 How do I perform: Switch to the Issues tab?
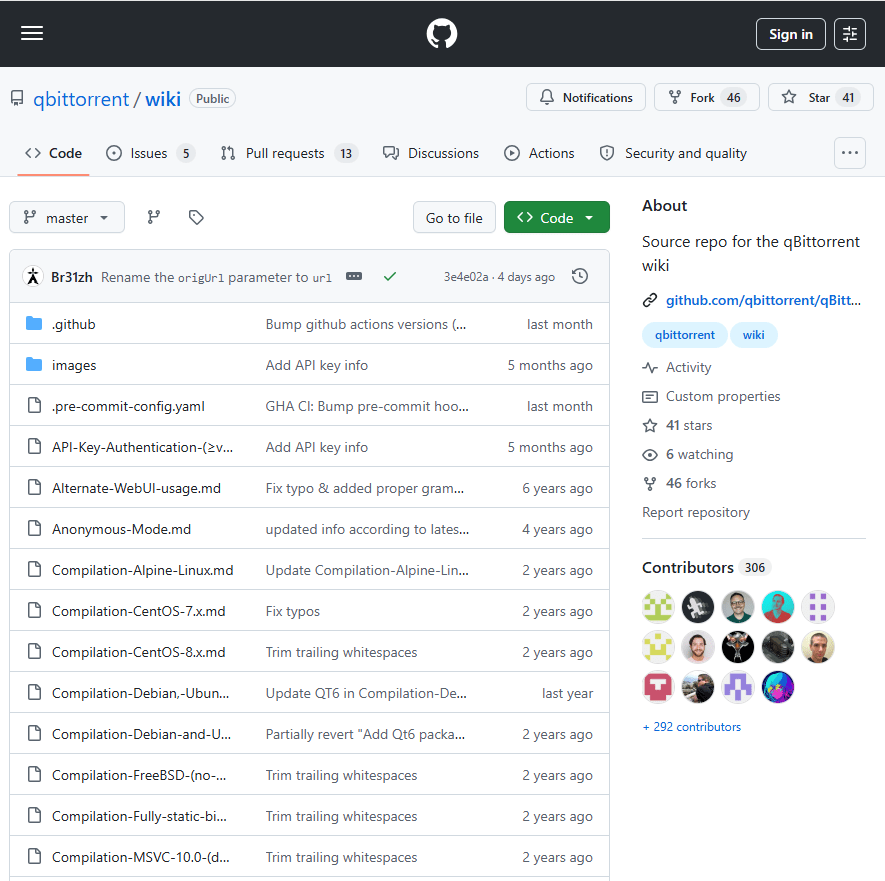[150, 154]
